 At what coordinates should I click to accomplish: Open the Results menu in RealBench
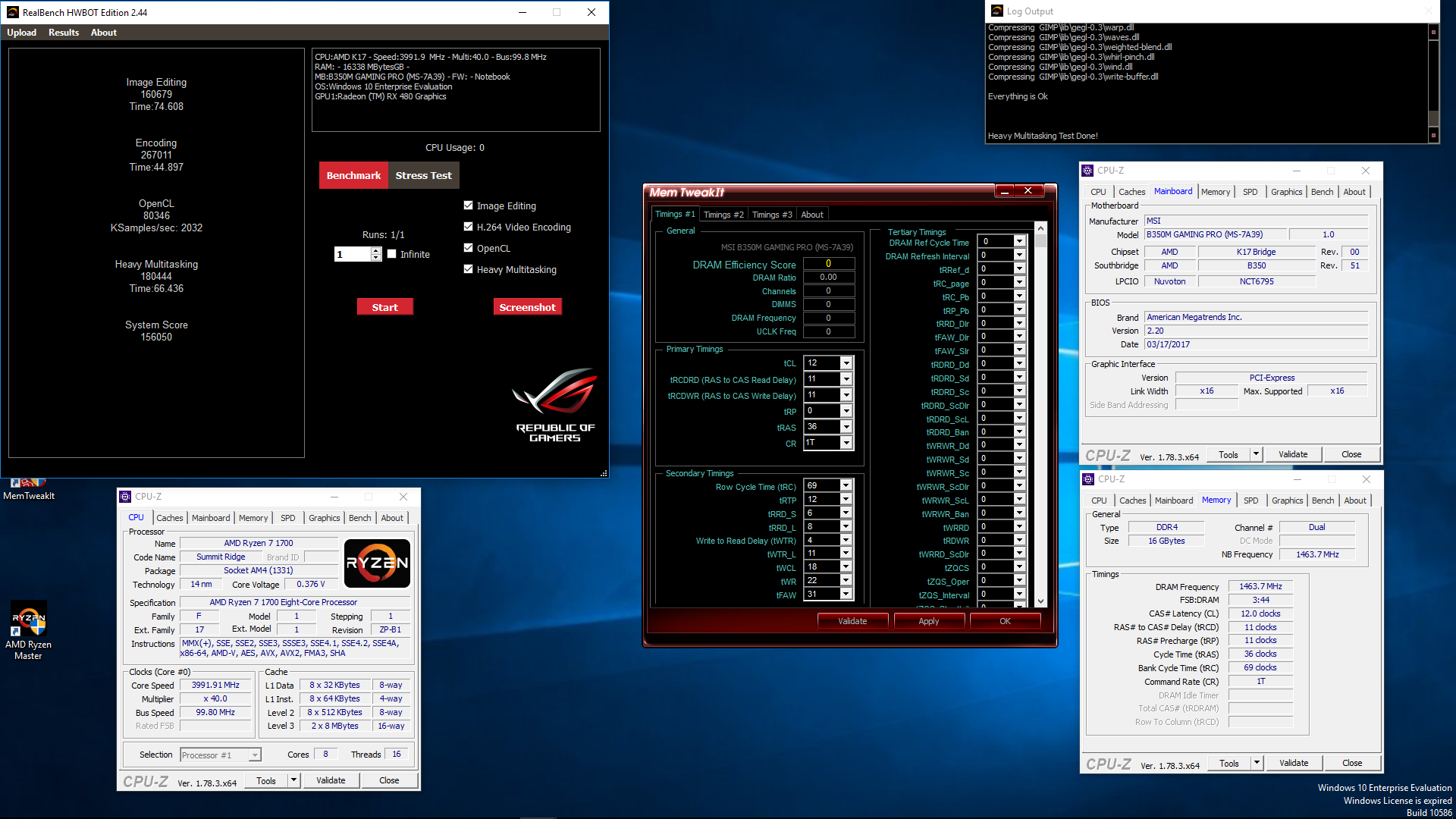tap(64, 33)
